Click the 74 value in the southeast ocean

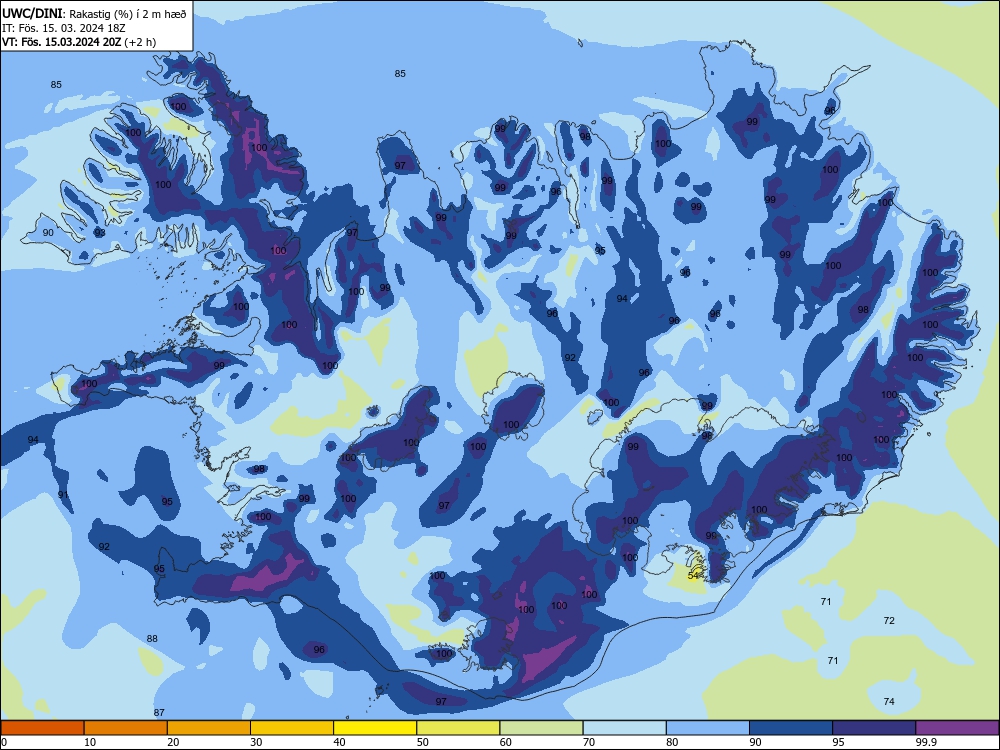click(889, 702)
